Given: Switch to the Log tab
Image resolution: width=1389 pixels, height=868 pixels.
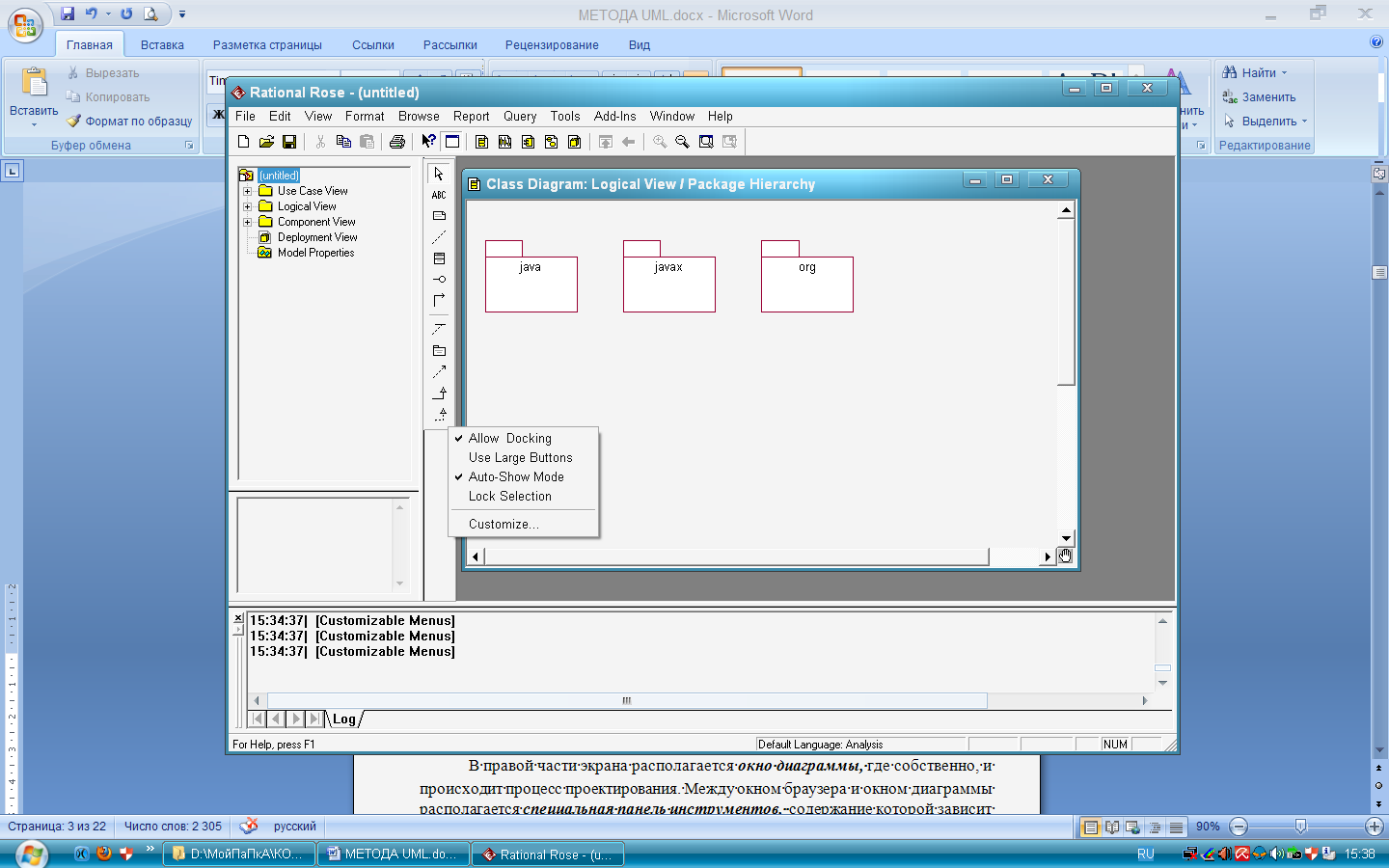Looking at the screenshot, I should coord(344,719).
